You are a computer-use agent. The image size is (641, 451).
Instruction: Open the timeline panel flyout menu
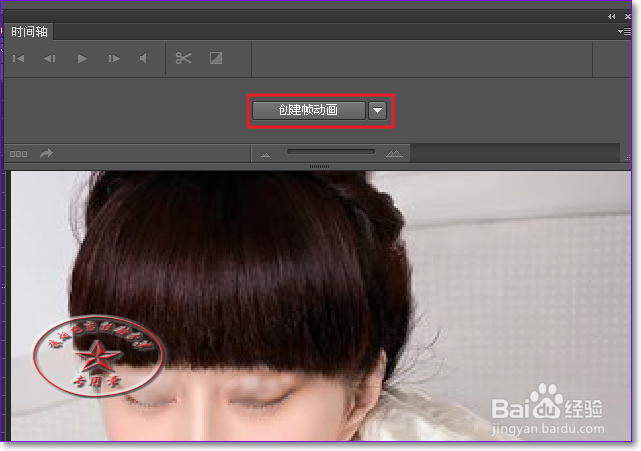click(624, 31)
